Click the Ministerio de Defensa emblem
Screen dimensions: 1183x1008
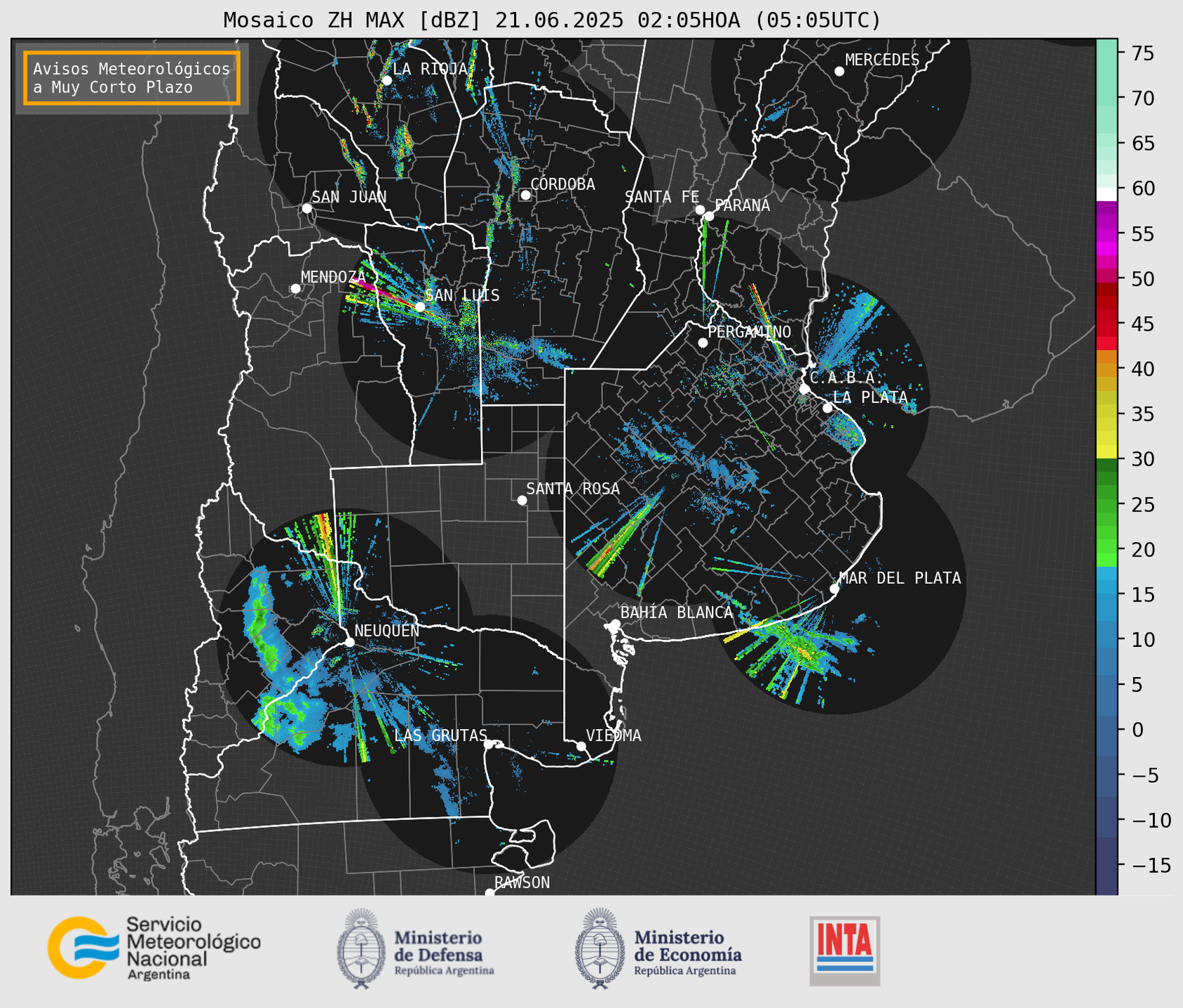(361, 949)
